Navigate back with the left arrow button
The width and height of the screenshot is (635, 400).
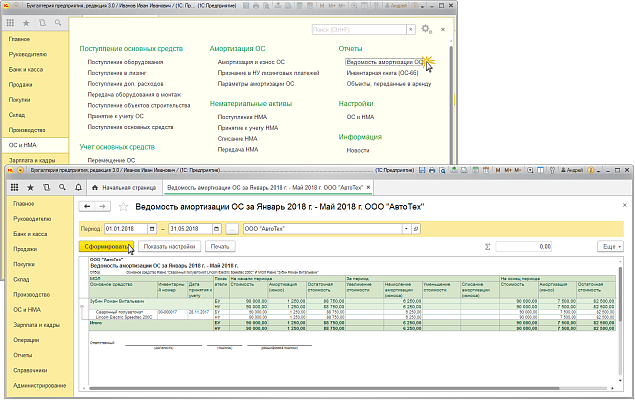[x=87, y=207]
